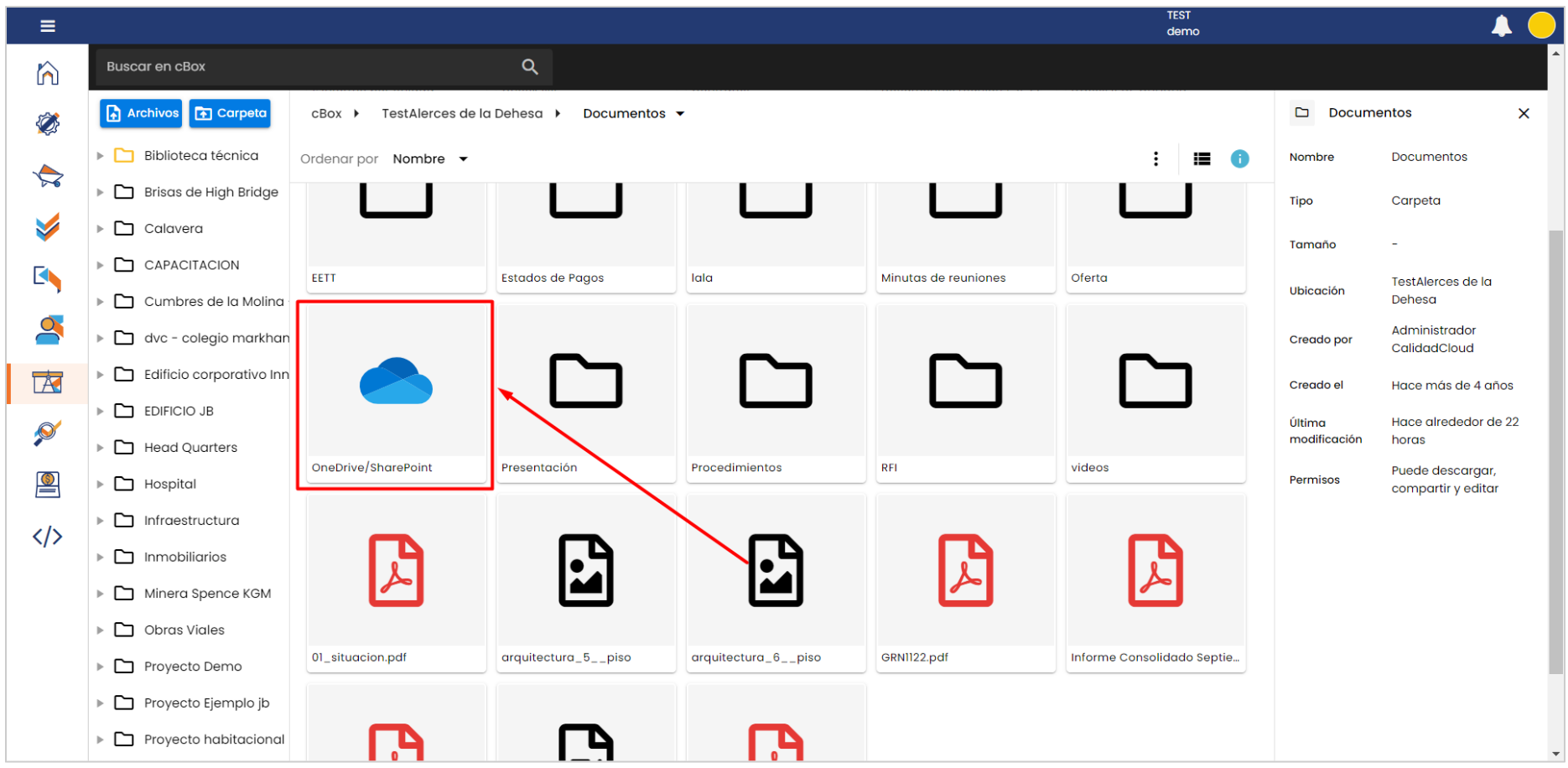Close the Documentos details panel

pyautogui.click(x=1524, y=113)
